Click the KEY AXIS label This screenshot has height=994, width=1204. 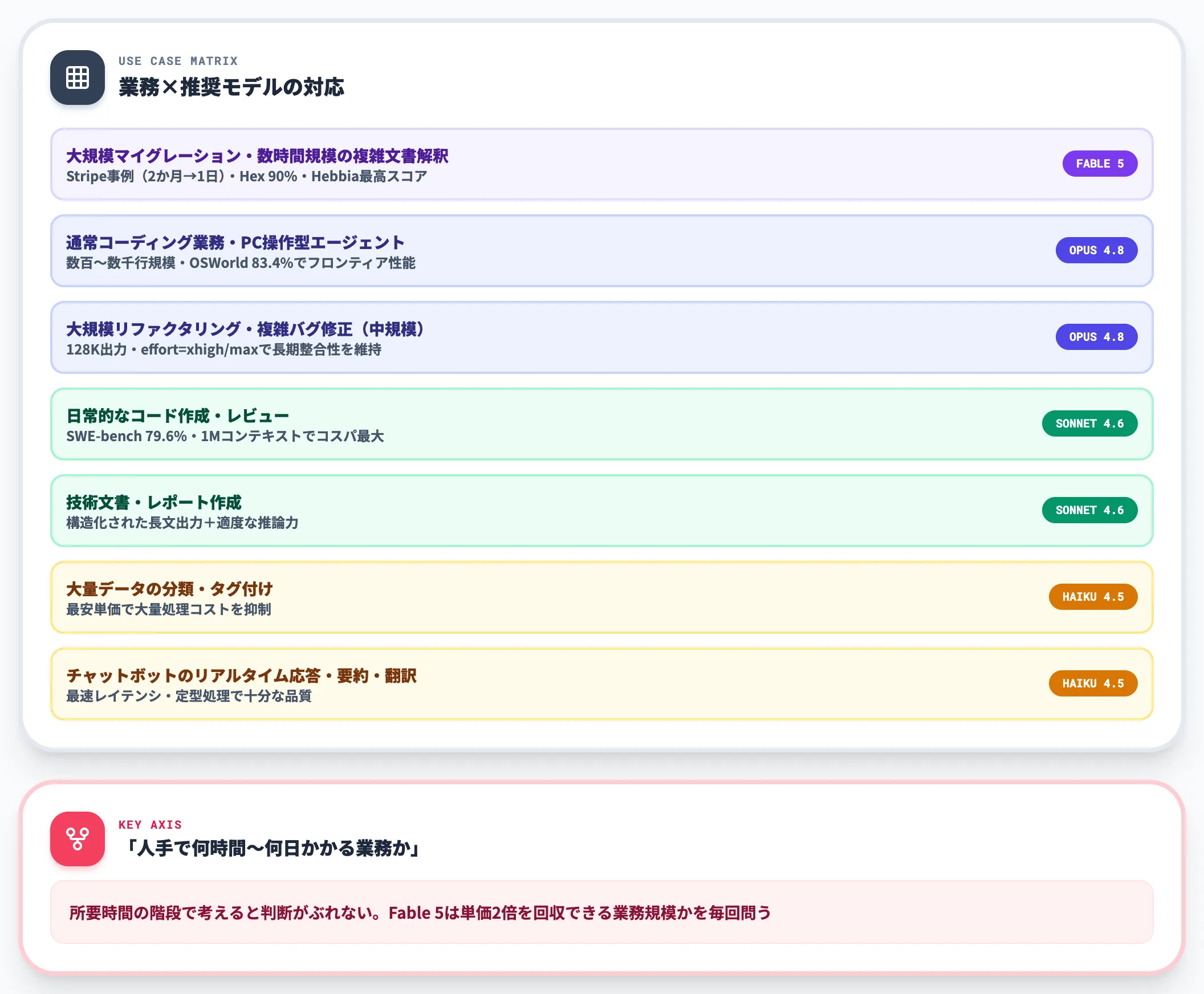click(150, 825)
